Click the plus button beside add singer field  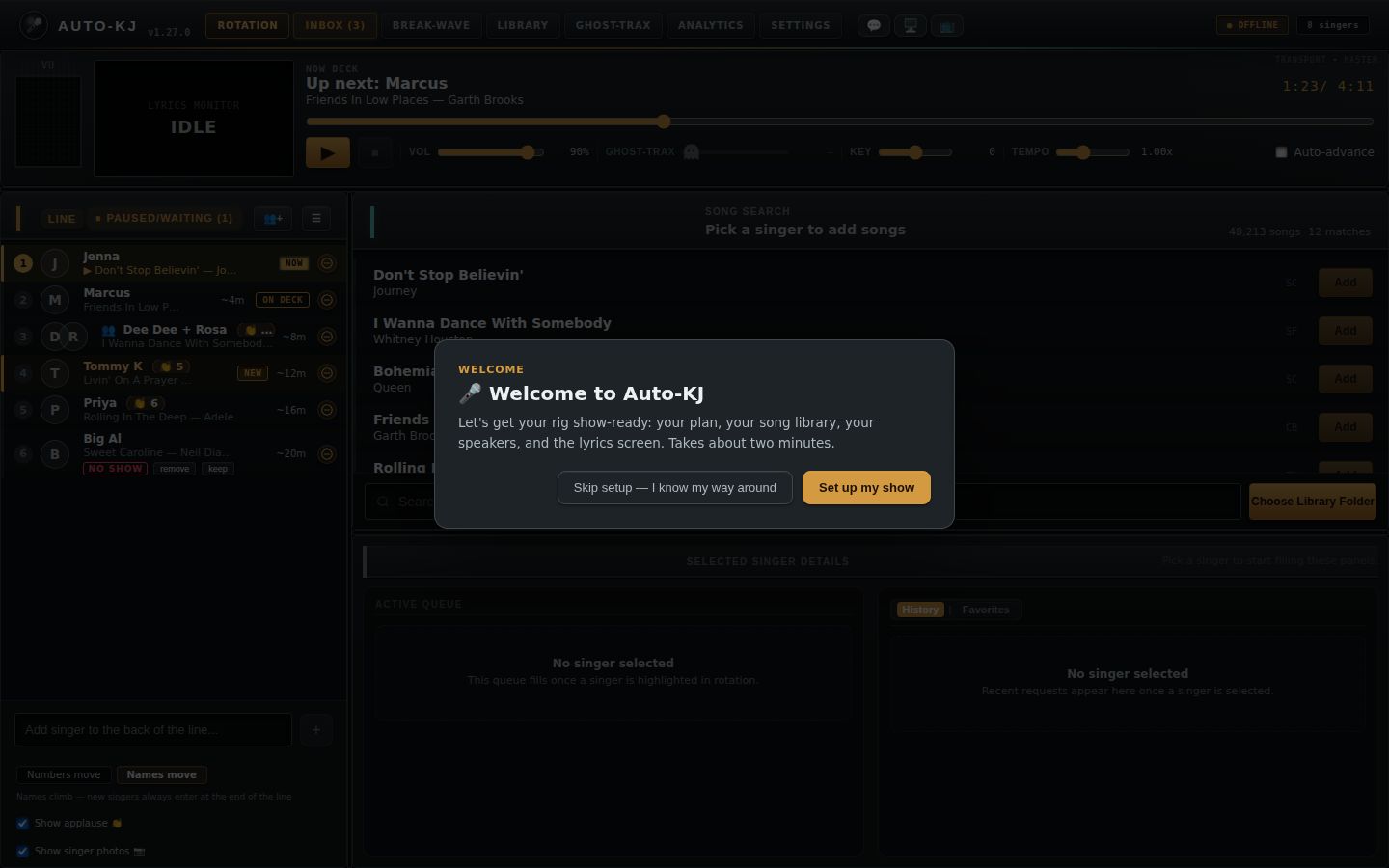(x=316, y=730)
